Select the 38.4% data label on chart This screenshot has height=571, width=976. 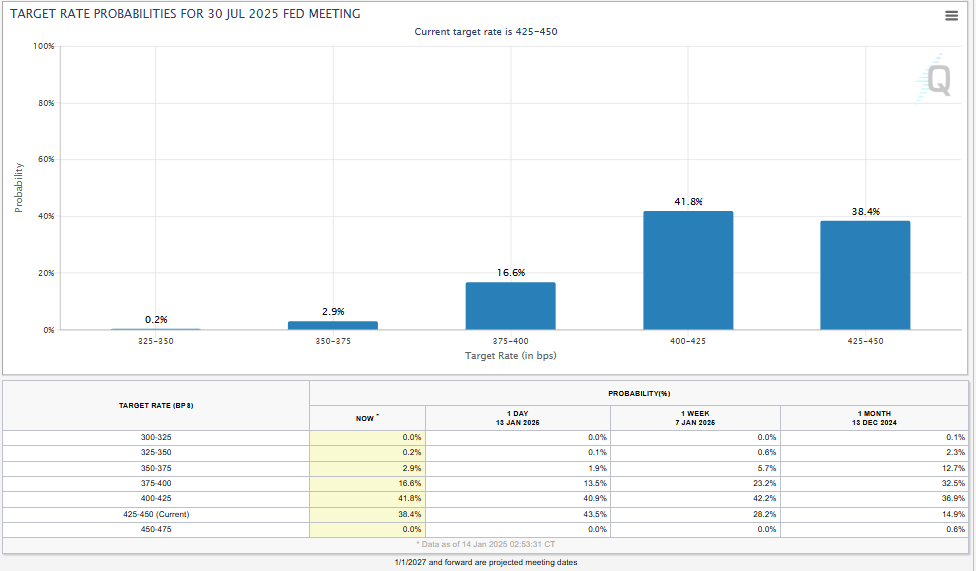(x=866, y=212)
